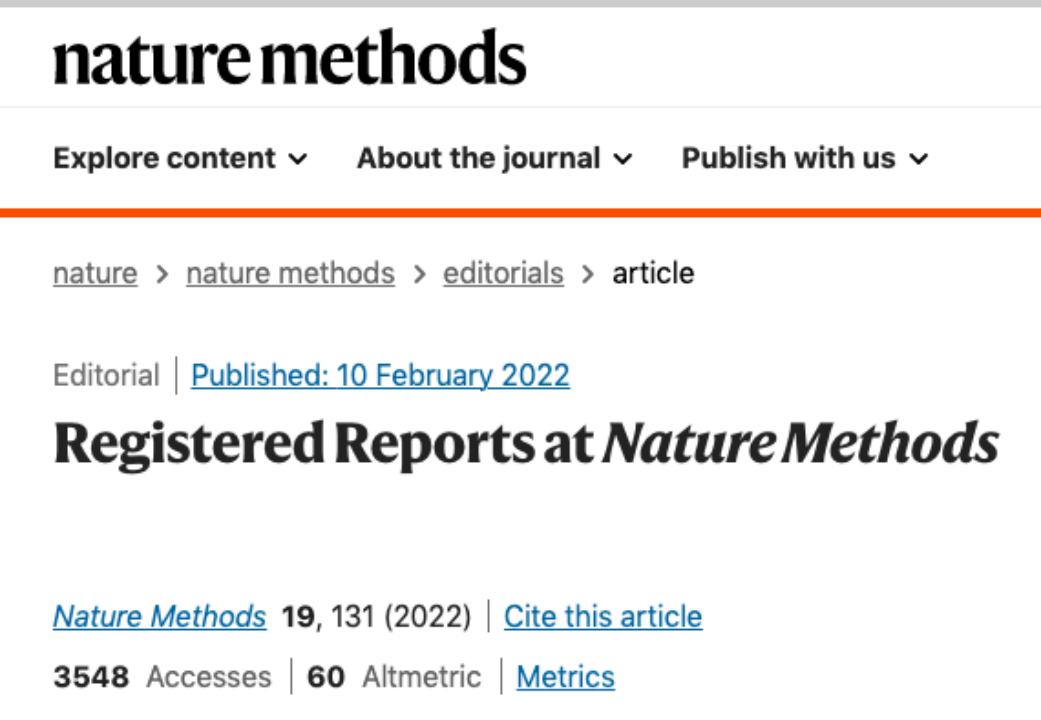View the article Metrics link

point(565,677)
